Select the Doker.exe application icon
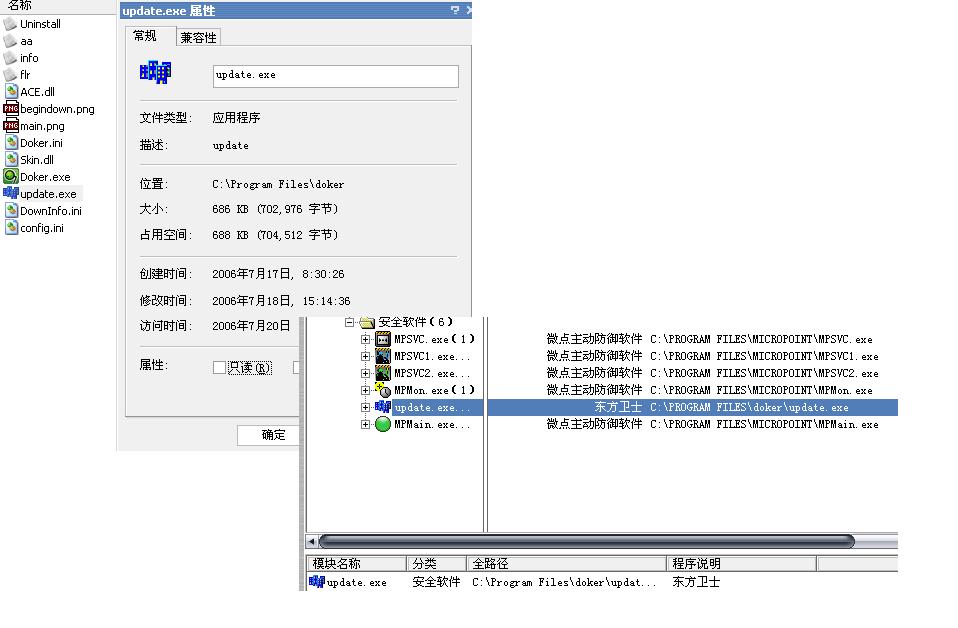 tap(11, 177)
